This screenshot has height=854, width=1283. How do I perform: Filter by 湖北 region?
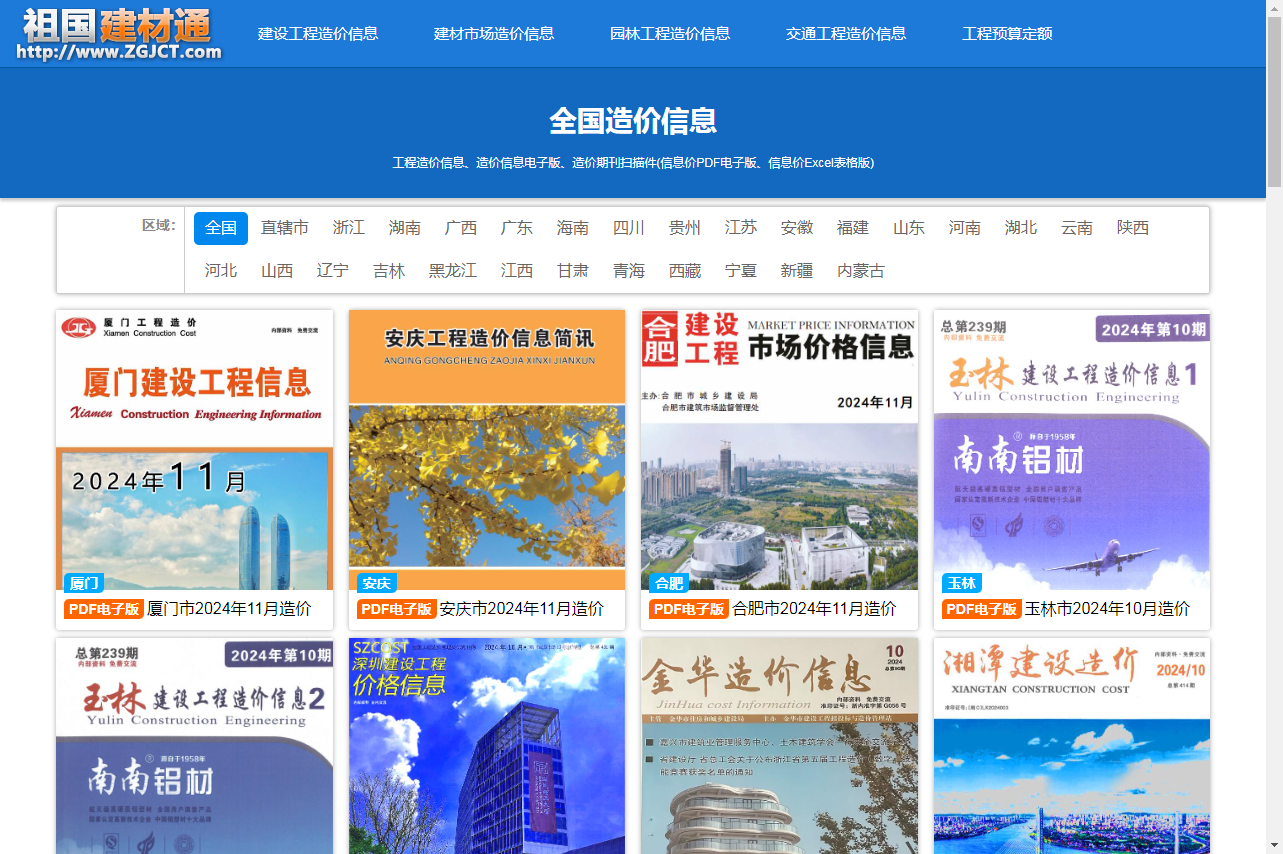coord(1021,228)
